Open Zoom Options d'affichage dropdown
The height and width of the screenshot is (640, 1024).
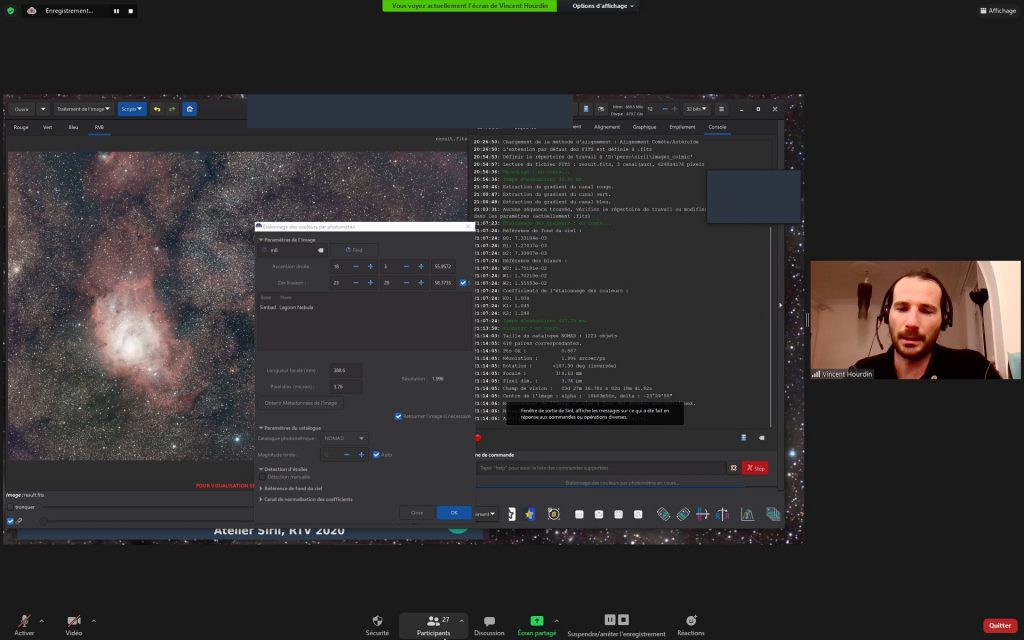click(603, 6)
